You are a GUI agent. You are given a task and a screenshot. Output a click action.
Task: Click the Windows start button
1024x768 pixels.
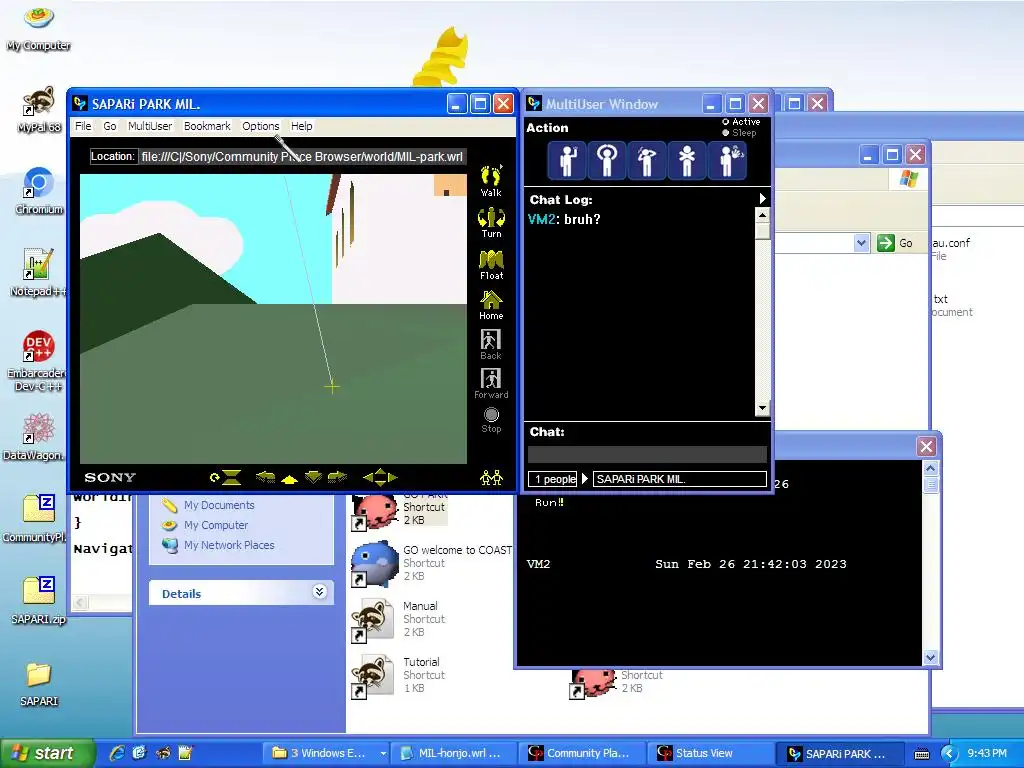(46, 753)
